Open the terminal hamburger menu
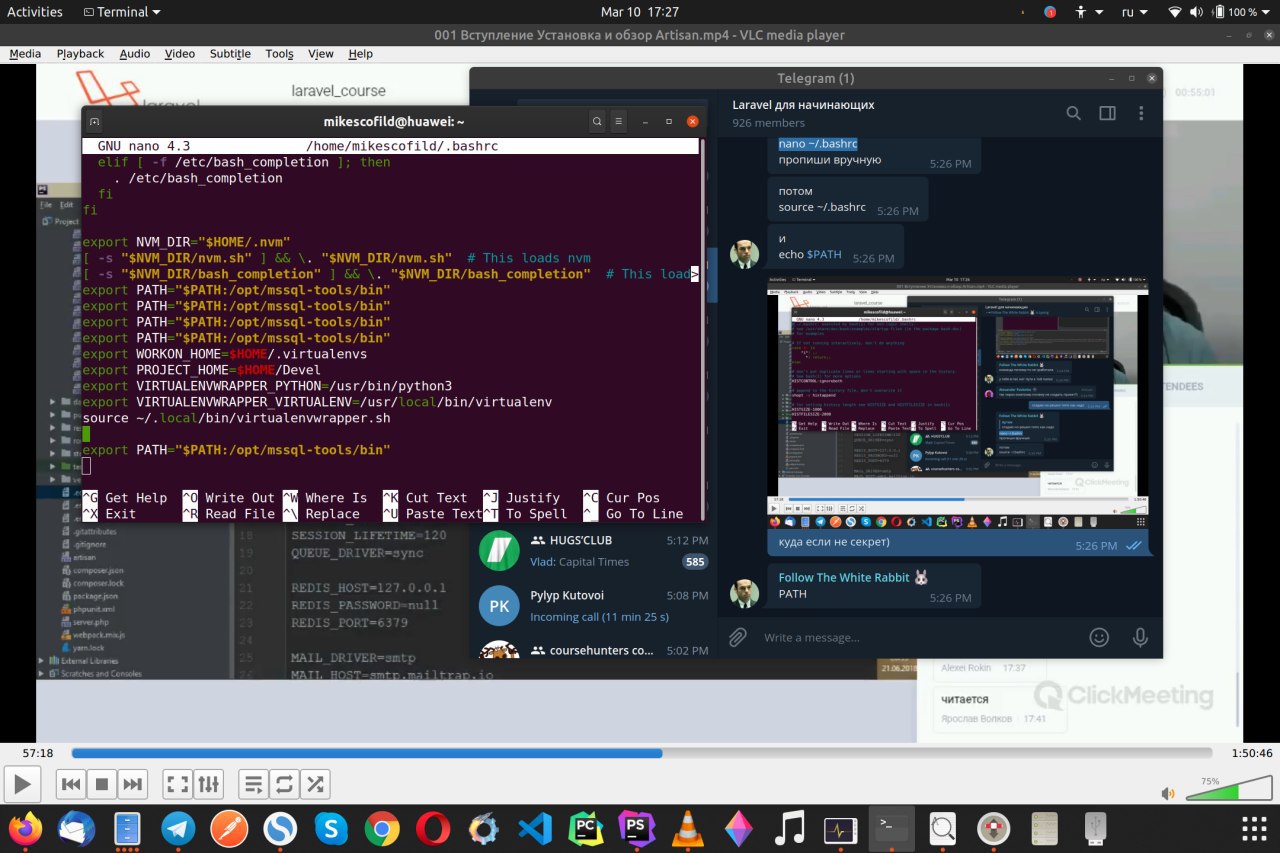This screenshot has width=1280, height=853. coord(621,121)
